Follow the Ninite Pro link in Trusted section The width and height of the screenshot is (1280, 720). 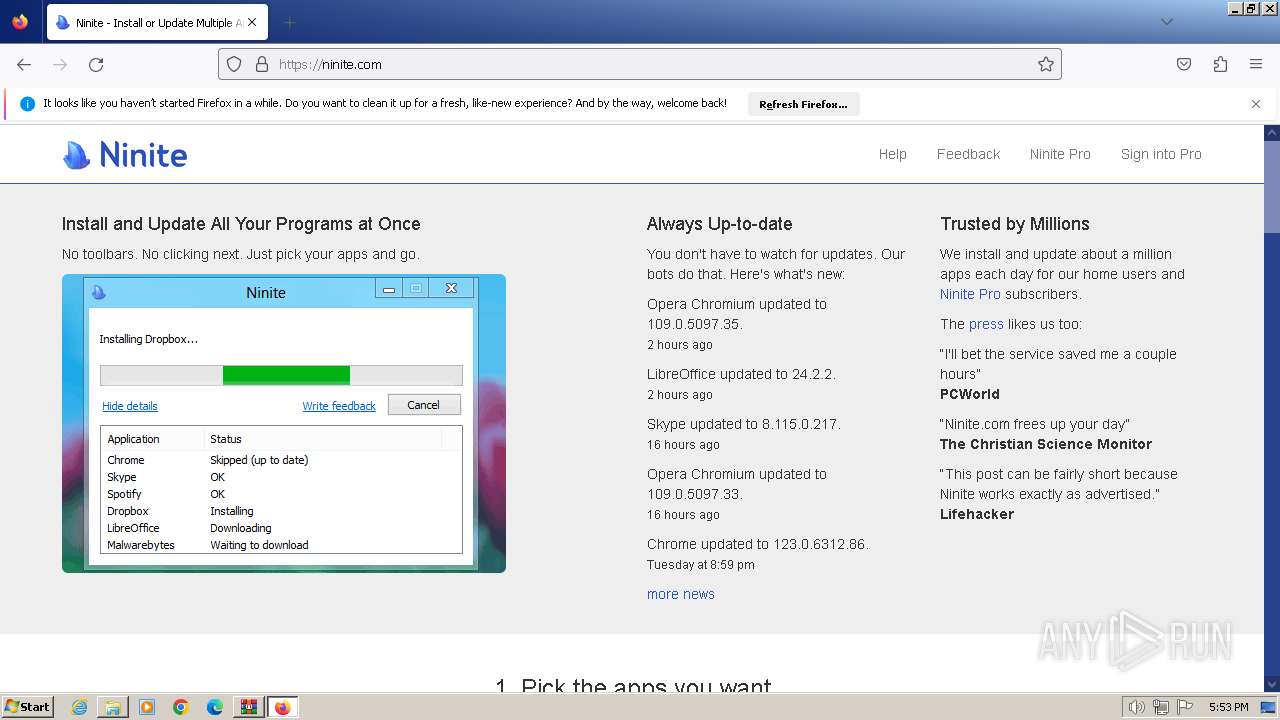pos(970,294)
